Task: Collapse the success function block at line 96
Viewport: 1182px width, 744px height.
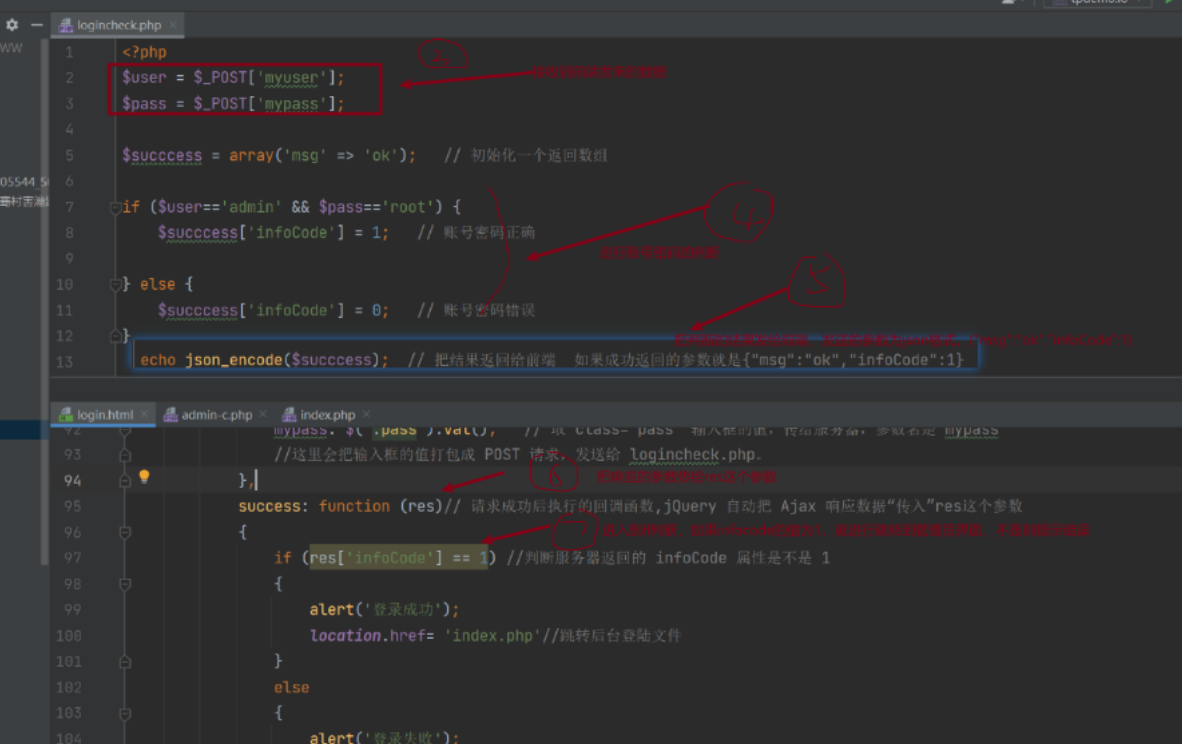Action: click(x=125, y=532)
